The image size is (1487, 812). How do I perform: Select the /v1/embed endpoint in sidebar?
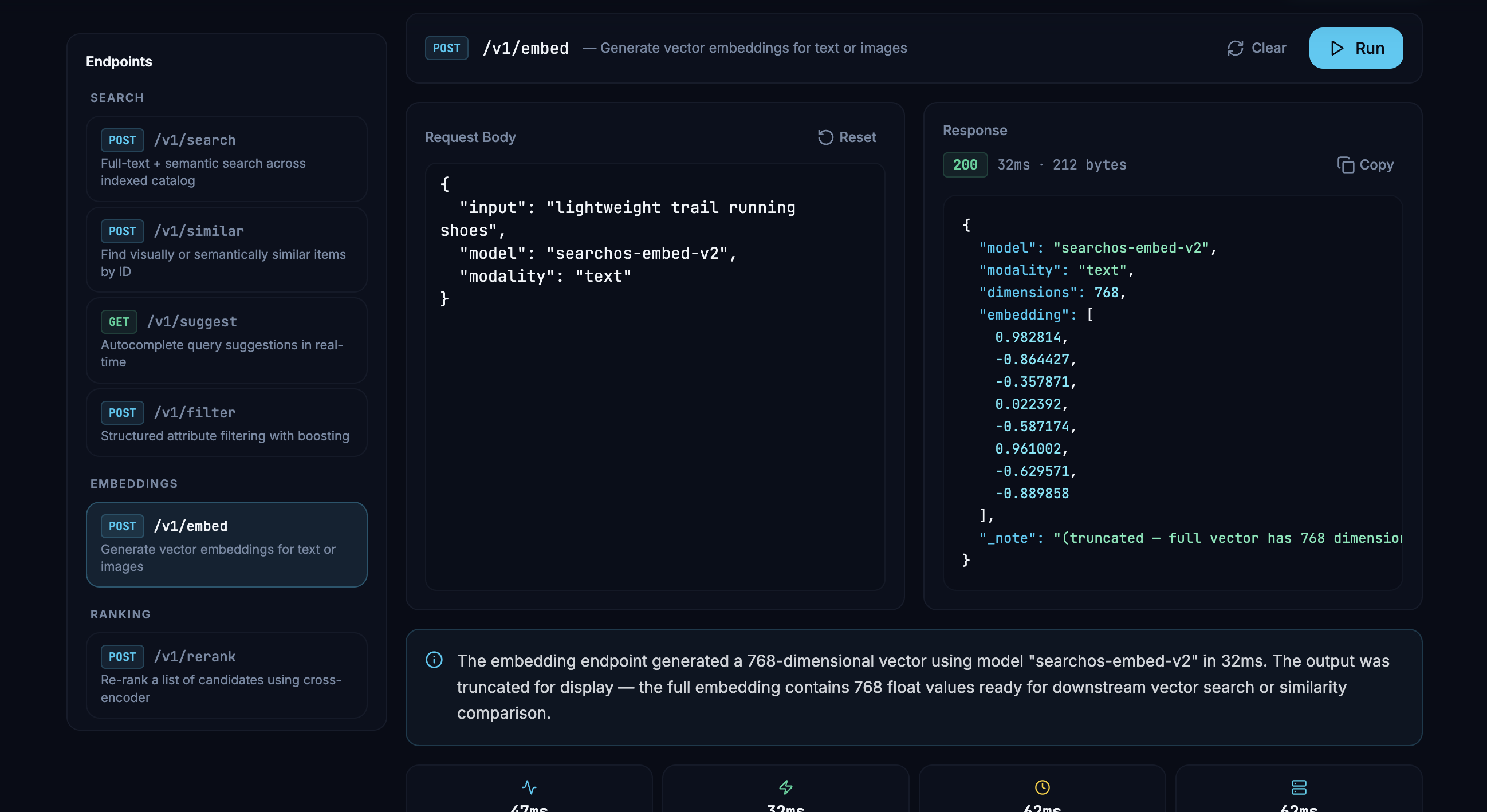(x=226, y=545)
